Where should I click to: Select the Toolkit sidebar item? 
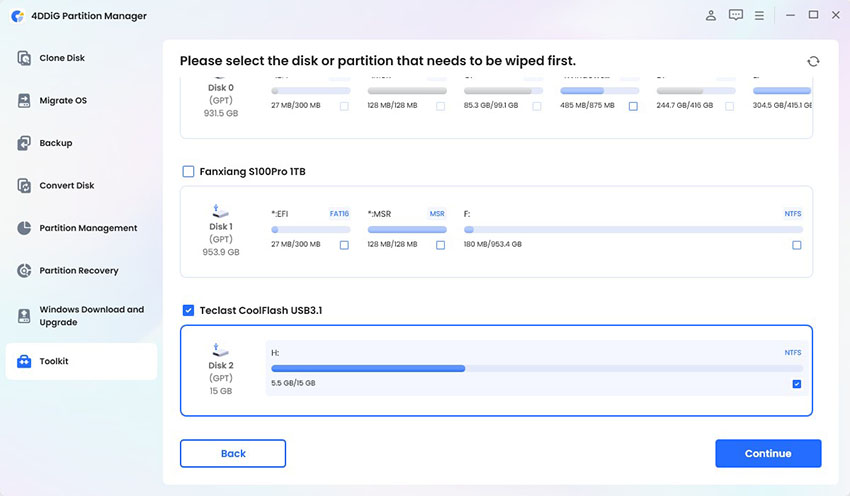[80, 361]
